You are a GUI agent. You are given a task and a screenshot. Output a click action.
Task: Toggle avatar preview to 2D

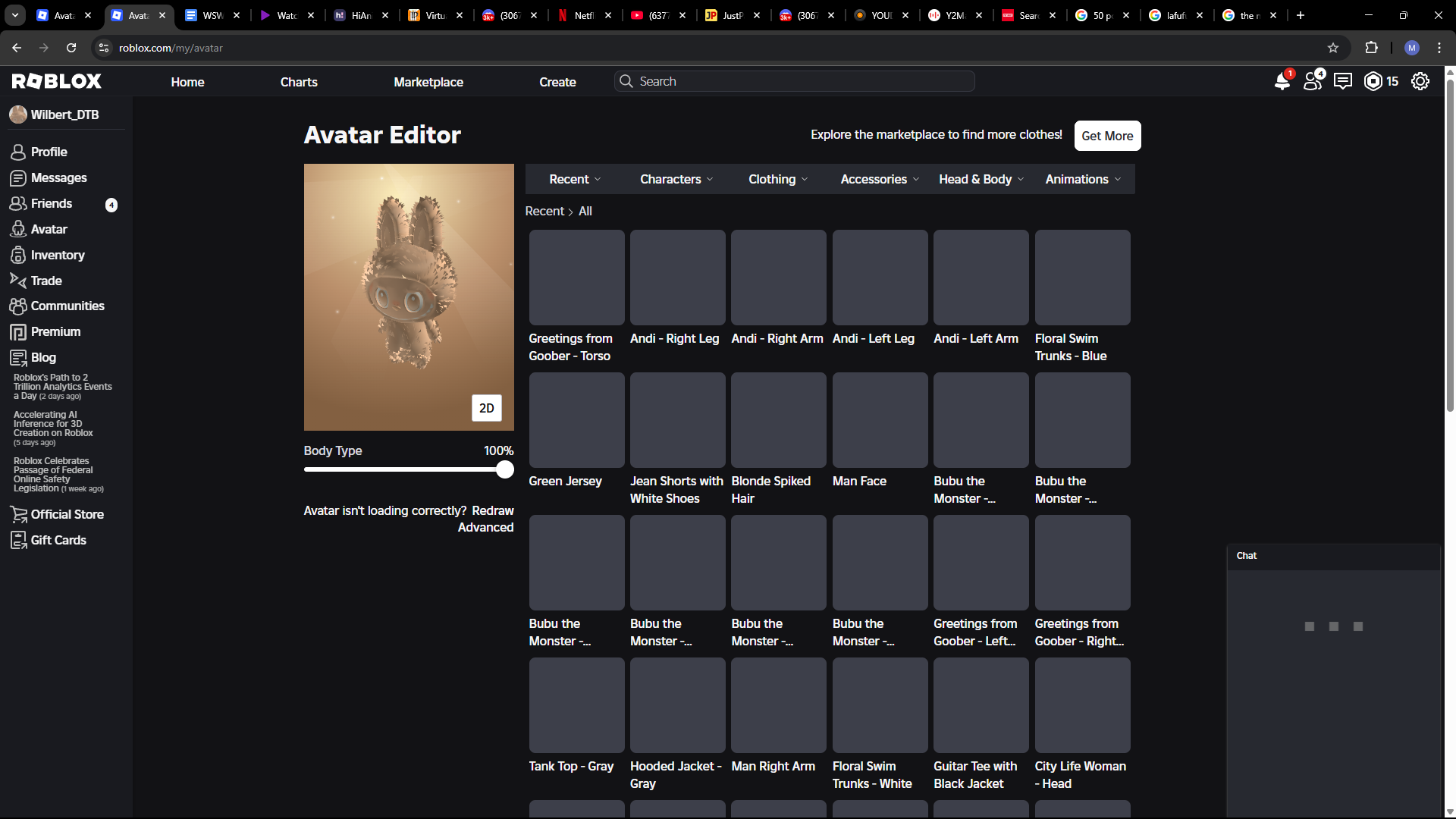[486, 408]
